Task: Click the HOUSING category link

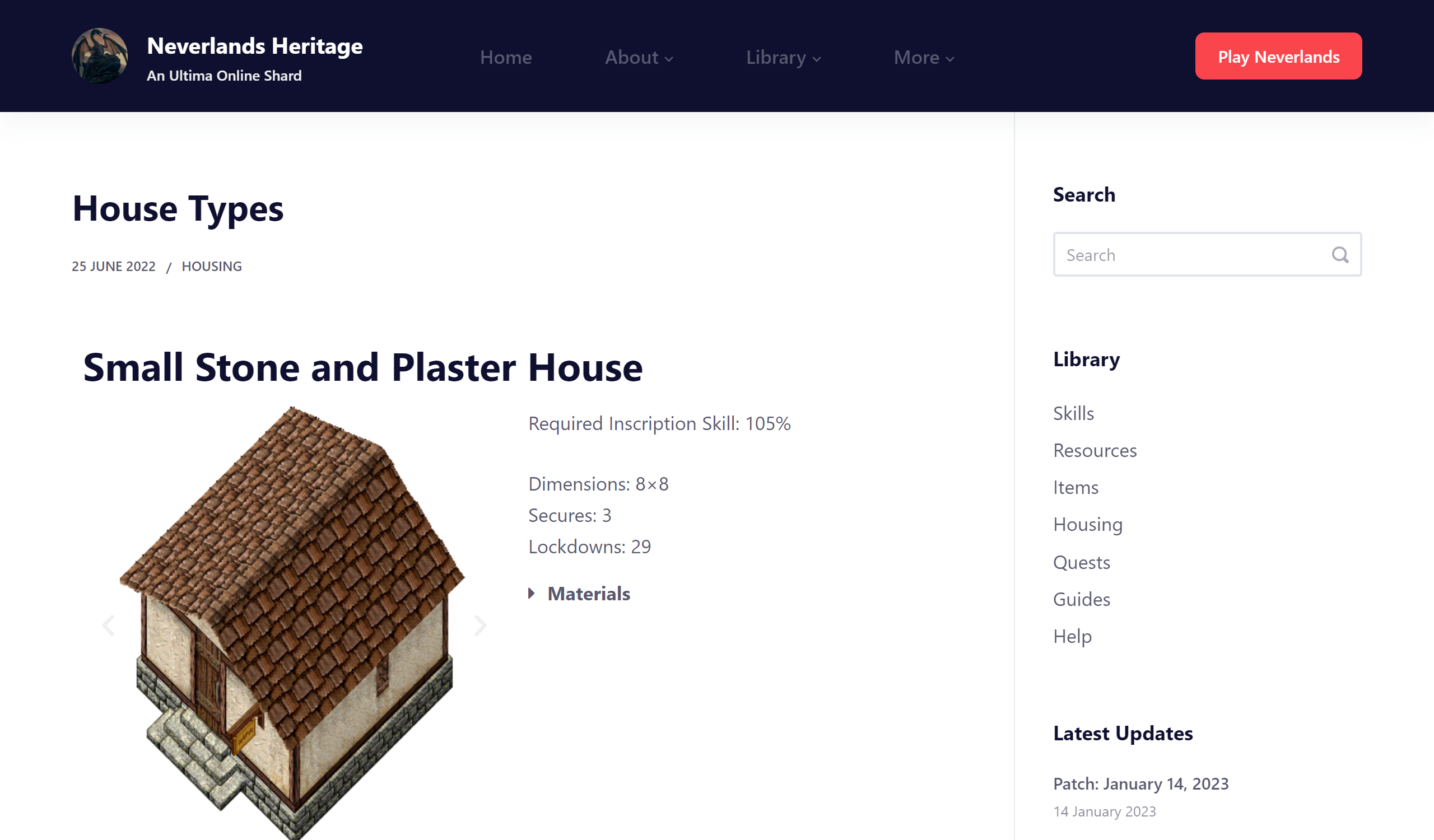Action: tap(212, 266)
